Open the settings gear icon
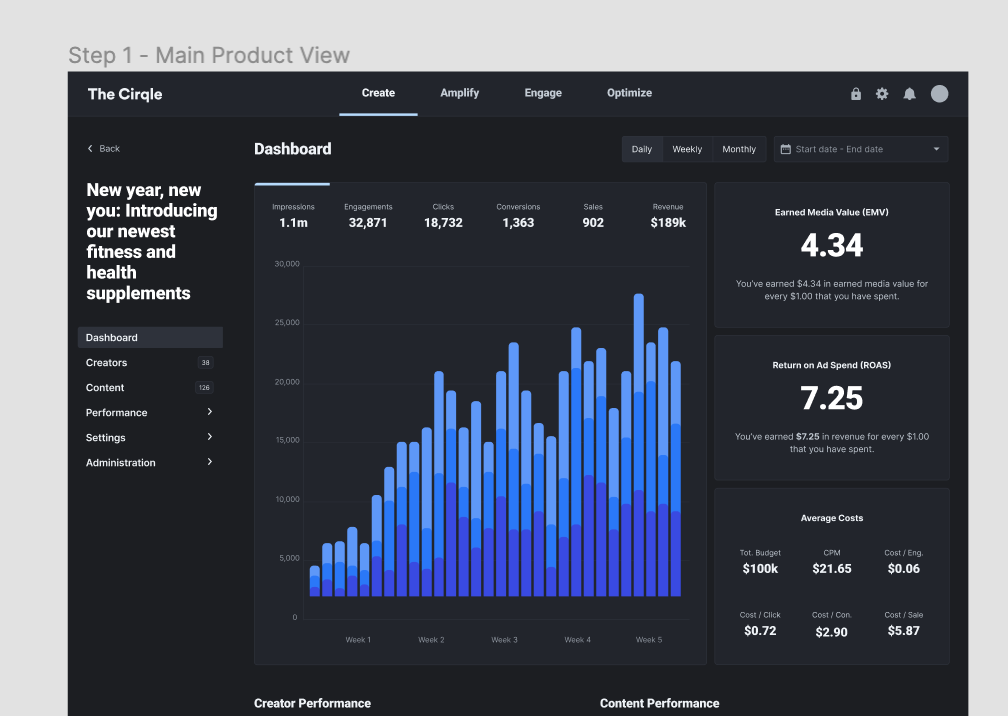The height and width of the screenshot is (716, 1008). click(882, 93)
